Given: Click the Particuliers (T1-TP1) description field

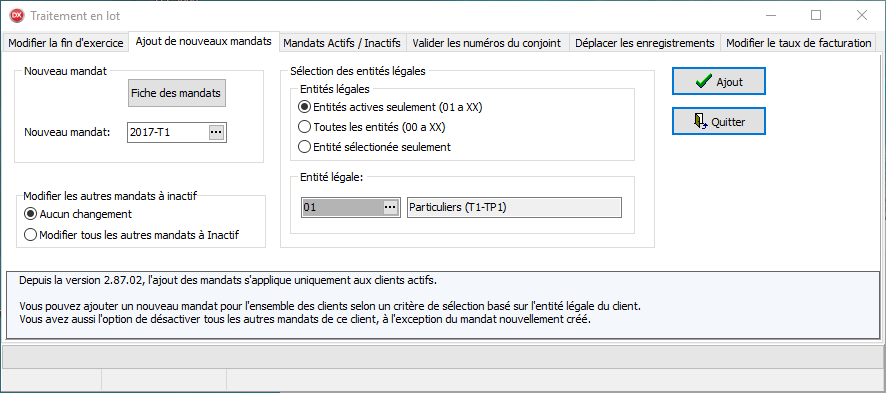Looking at the screenshot, I should point(514,207).
